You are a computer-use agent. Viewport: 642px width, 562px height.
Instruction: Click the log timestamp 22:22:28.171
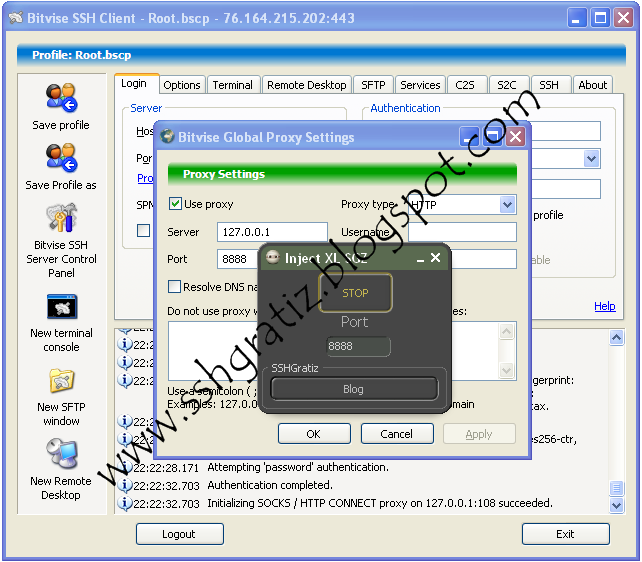pyautogui.click(x=166, y=467)
